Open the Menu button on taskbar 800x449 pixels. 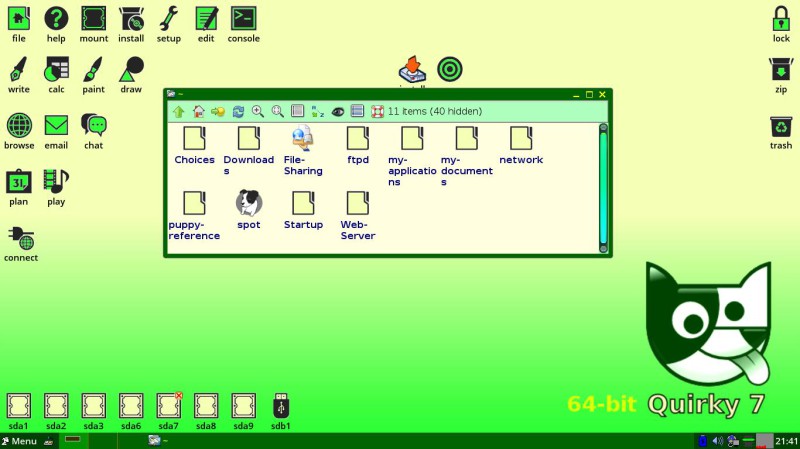click(x=19, y=441)
